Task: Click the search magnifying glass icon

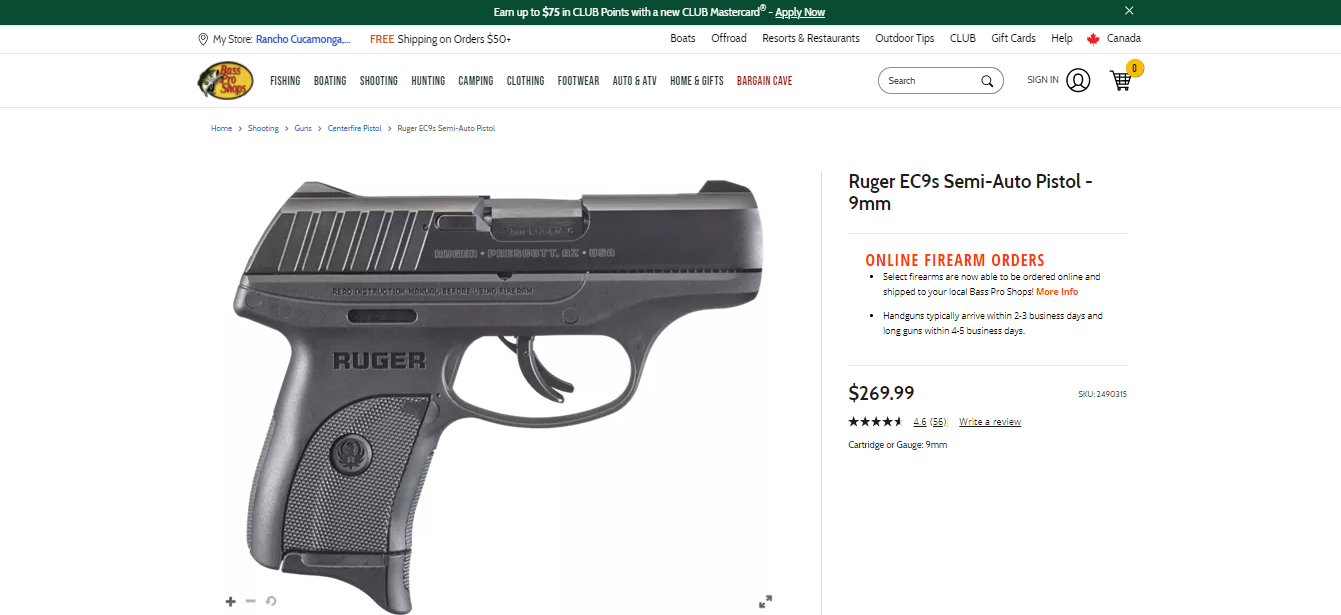Action: pyautogui.click(x=987, y=81)
